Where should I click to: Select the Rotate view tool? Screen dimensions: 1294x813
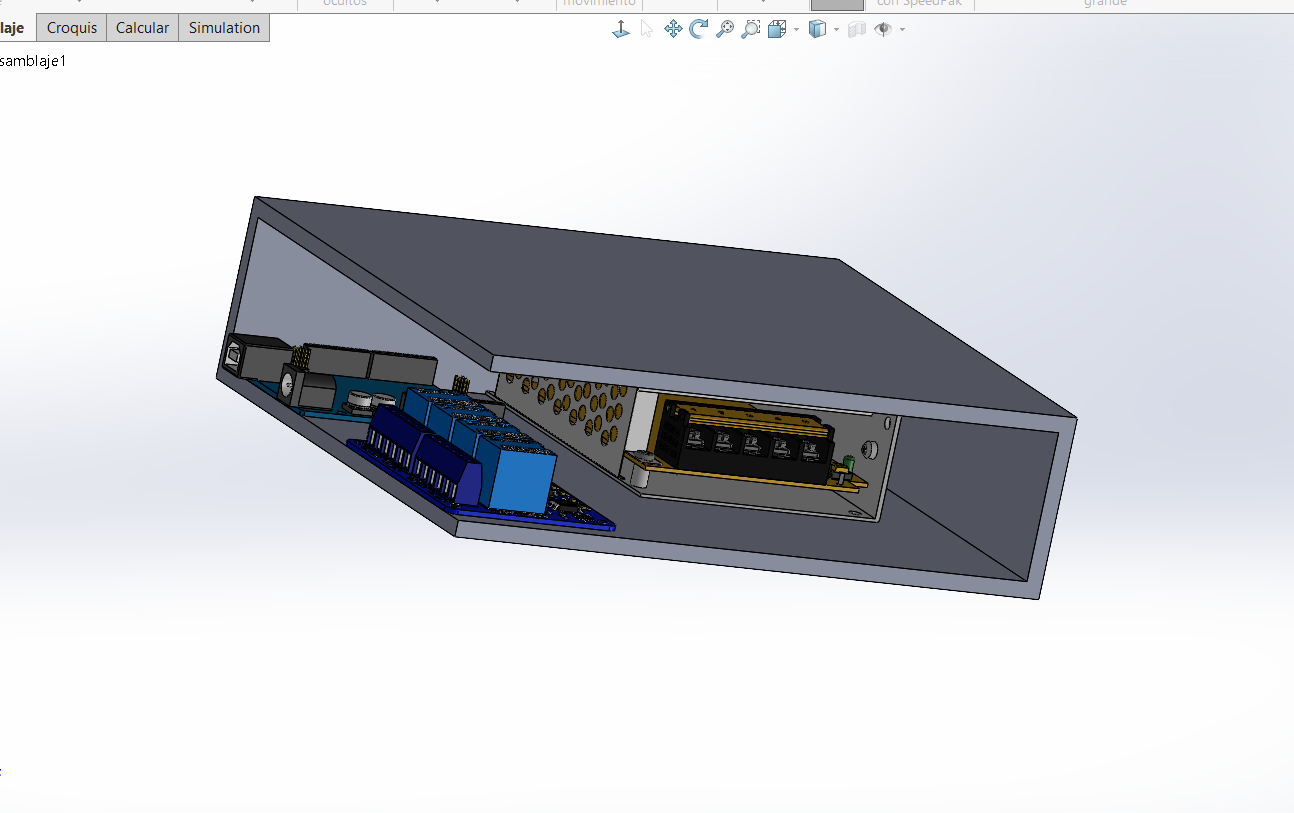[x=698, y=29]
